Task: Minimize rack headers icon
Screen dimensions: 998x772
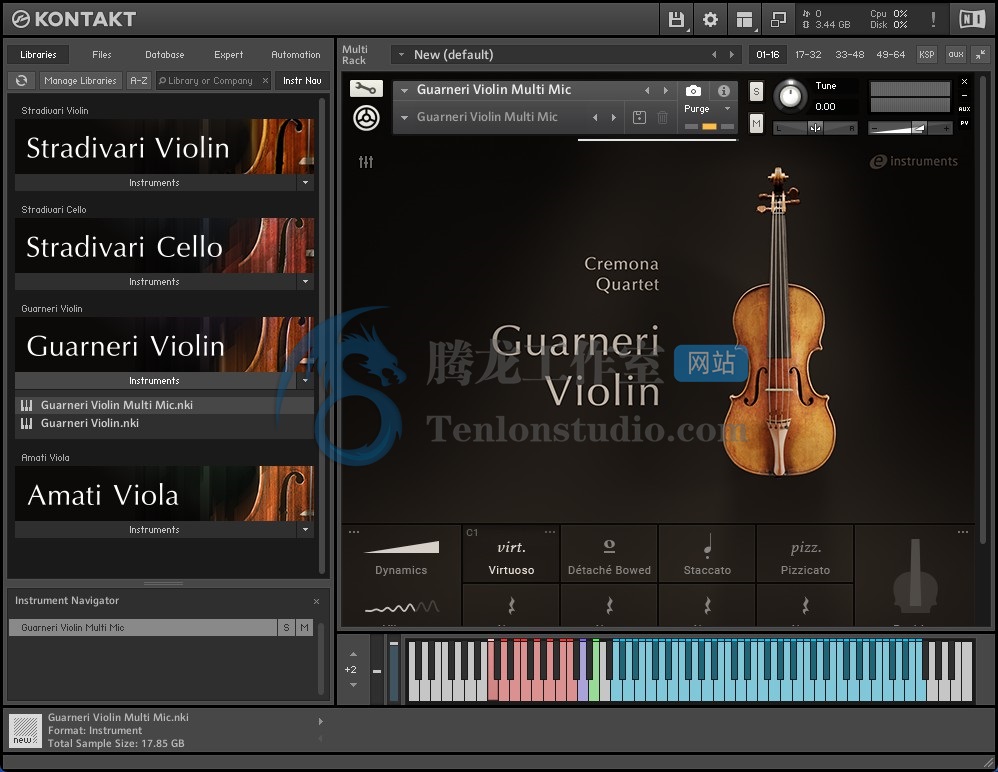Action: click(981, 55)
